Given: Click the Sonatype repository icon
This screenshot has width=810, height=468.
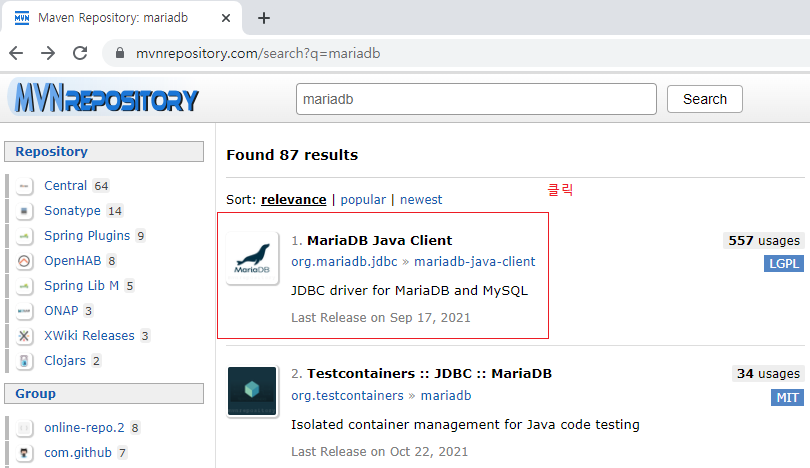Looking at the screenshot, I should click(24, 211).
